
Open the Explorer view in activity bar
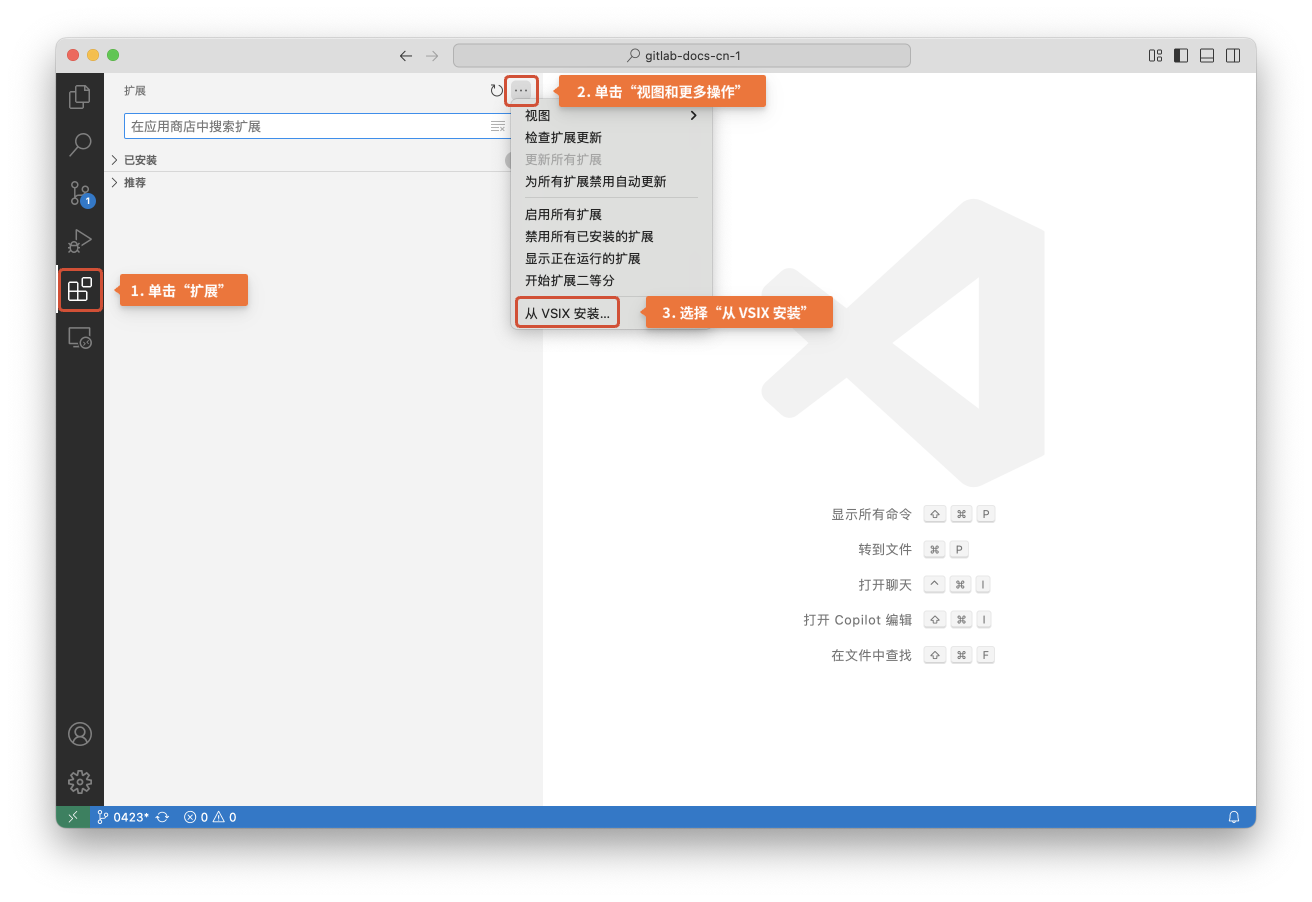point(80,97)
